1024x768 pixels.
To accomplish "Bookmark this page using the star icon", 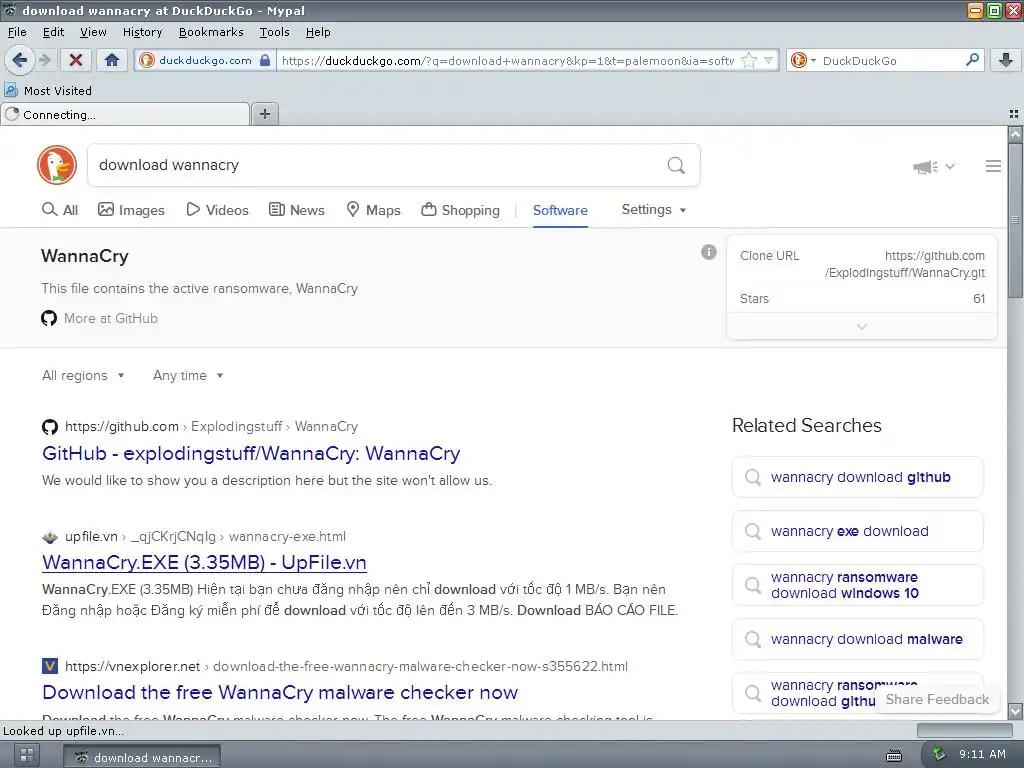I will (749, 61).
